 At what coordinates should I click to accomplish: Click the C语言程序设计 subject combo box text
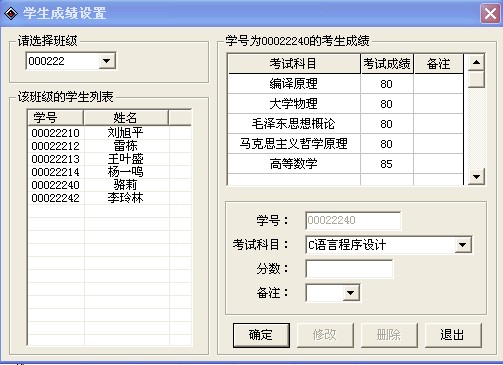(x=347, y=245)
